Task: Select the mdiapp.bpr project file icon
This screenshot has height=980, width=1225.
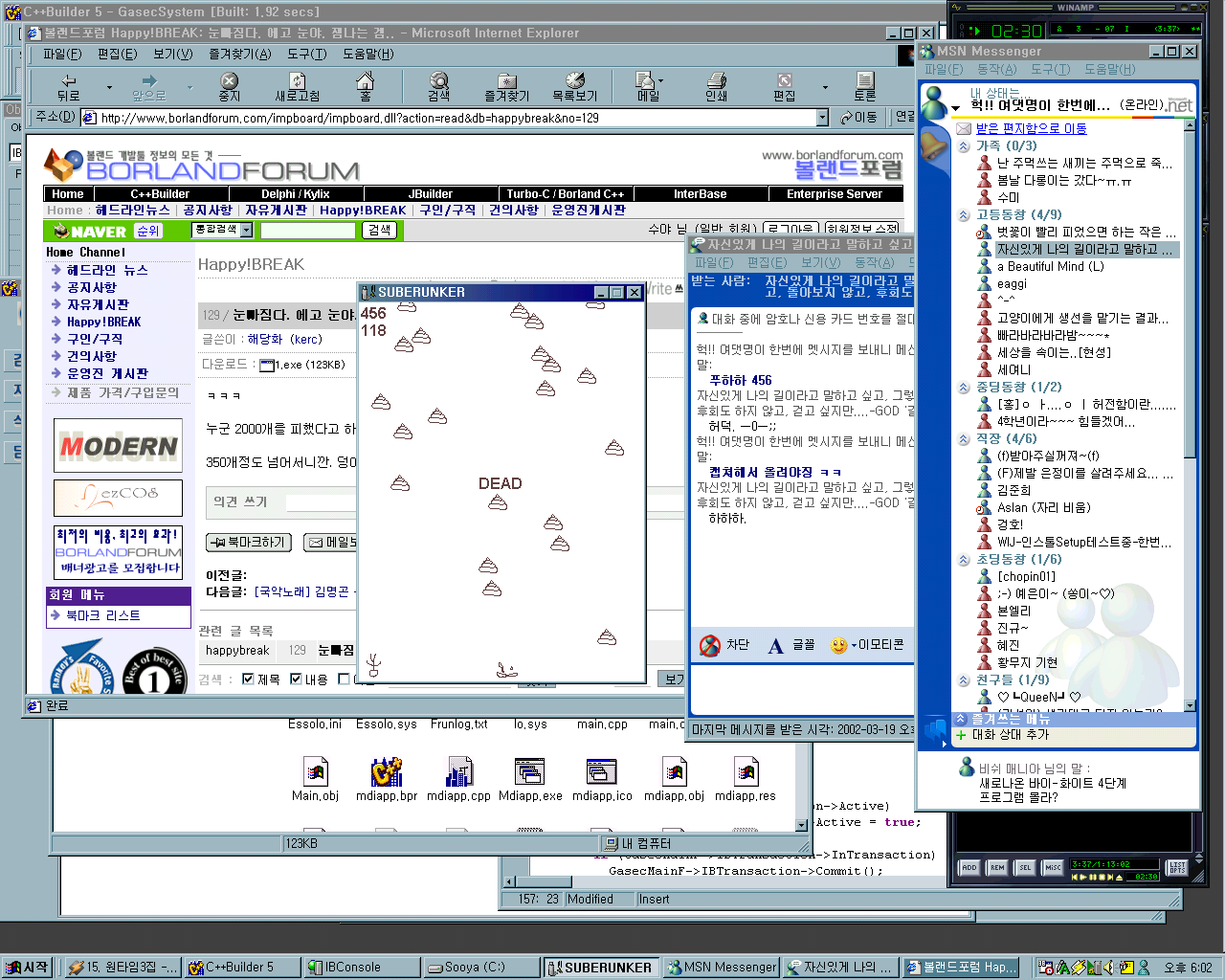Action: 387,779
